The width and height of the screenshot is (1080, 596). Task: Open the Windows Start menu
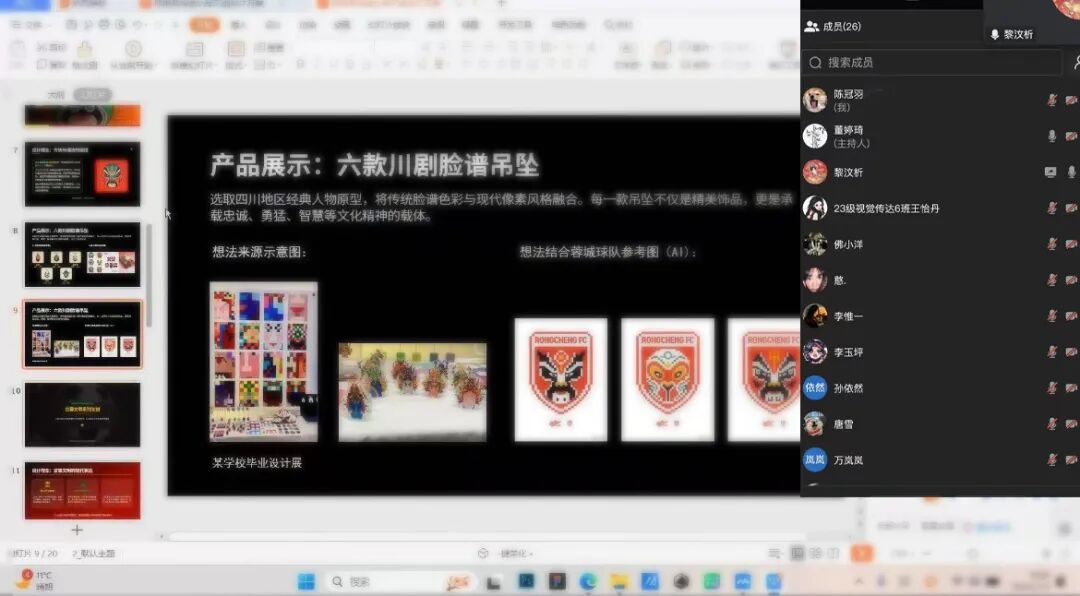click(306, 581)
